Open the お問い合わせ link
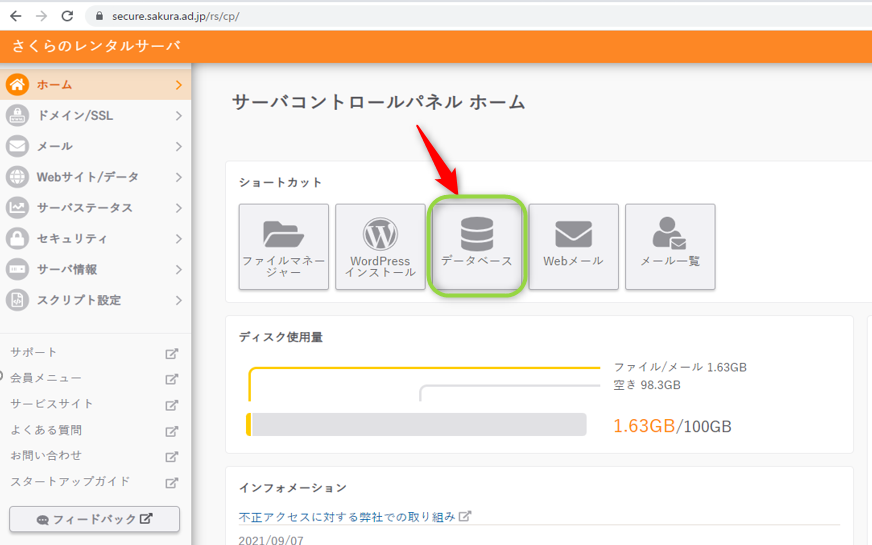 click(x=46, y=455)
